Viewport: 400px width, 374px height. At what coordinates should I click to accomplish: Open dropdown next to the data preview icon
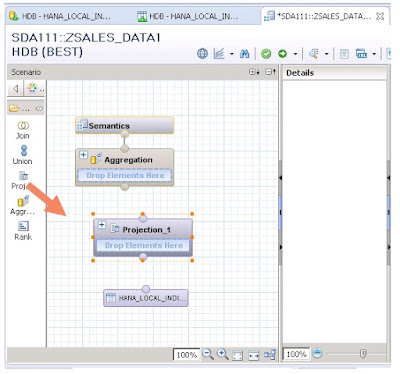tap(327, 54)
